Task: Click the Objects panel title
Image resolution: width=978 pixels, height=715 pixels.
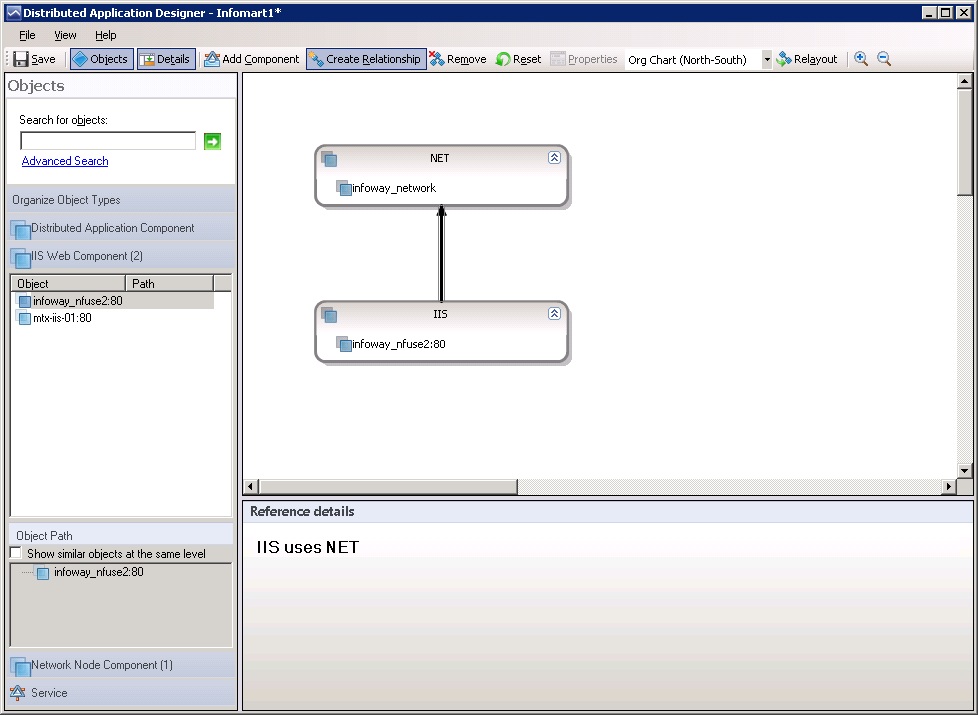Action: pos(36,85)
